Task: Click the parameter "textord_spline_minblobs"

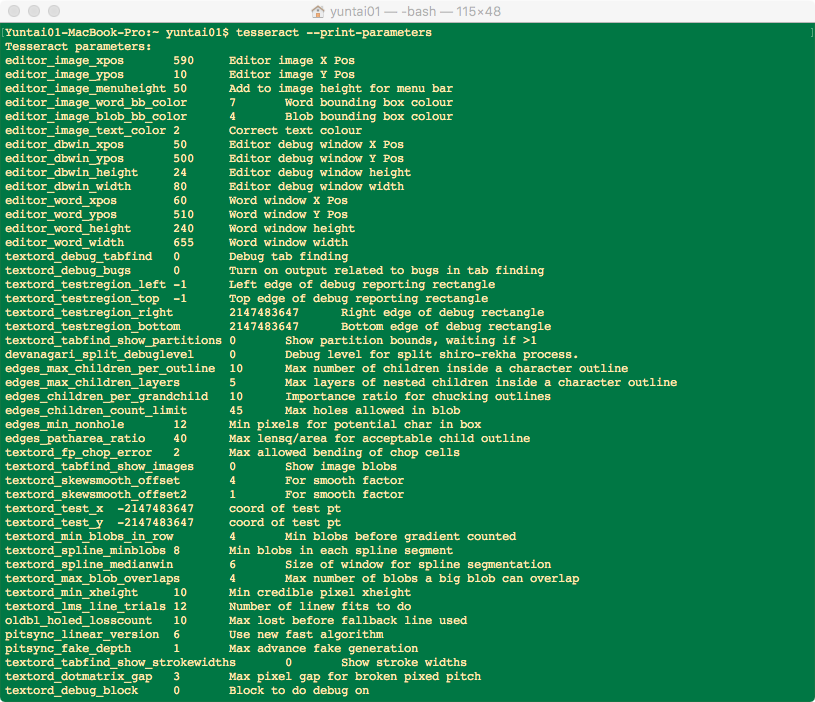Action: 85,552
